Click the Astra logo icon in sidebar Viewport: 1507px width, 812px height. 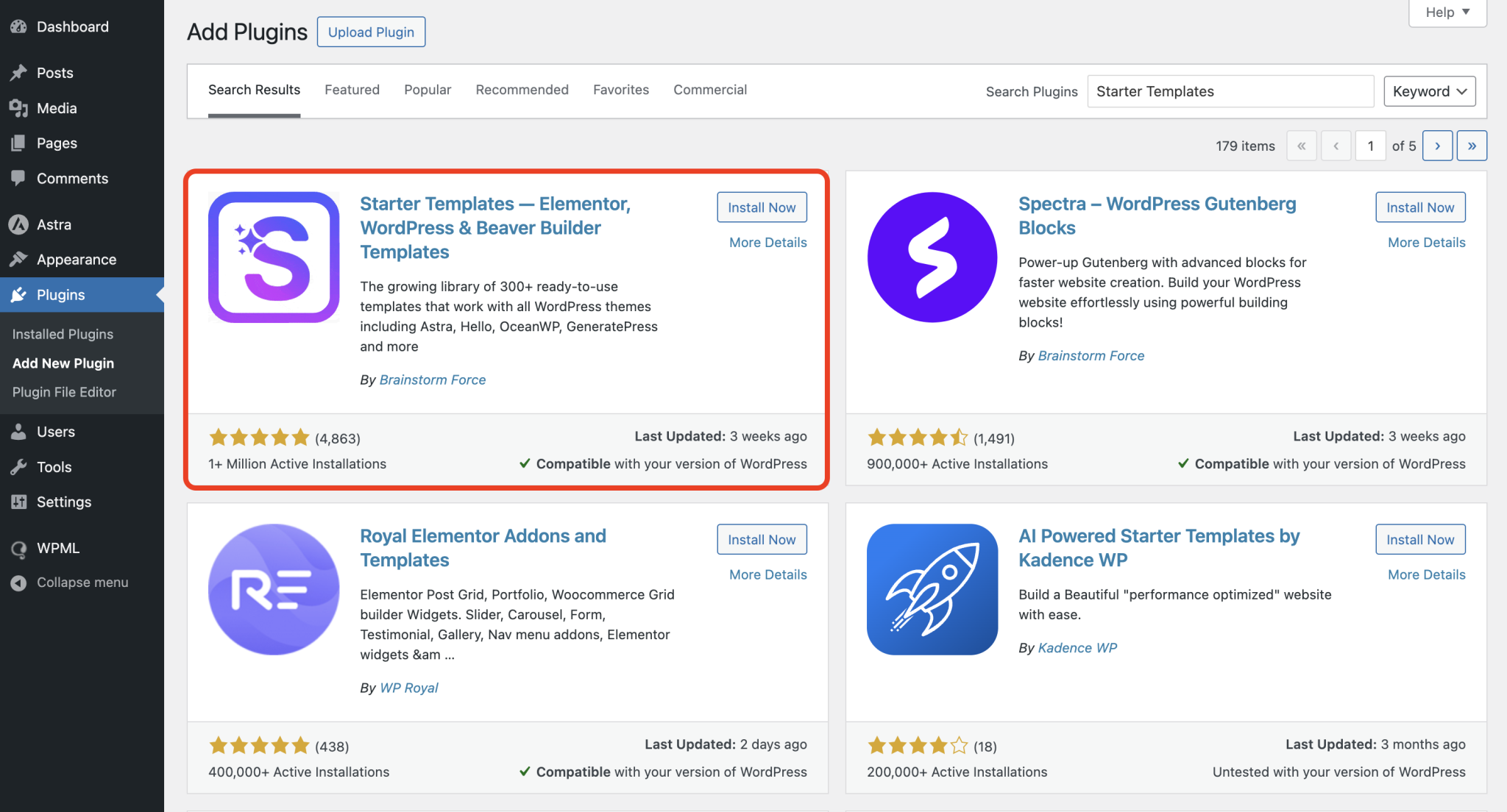pyautogui.click(x=19, y=224)
